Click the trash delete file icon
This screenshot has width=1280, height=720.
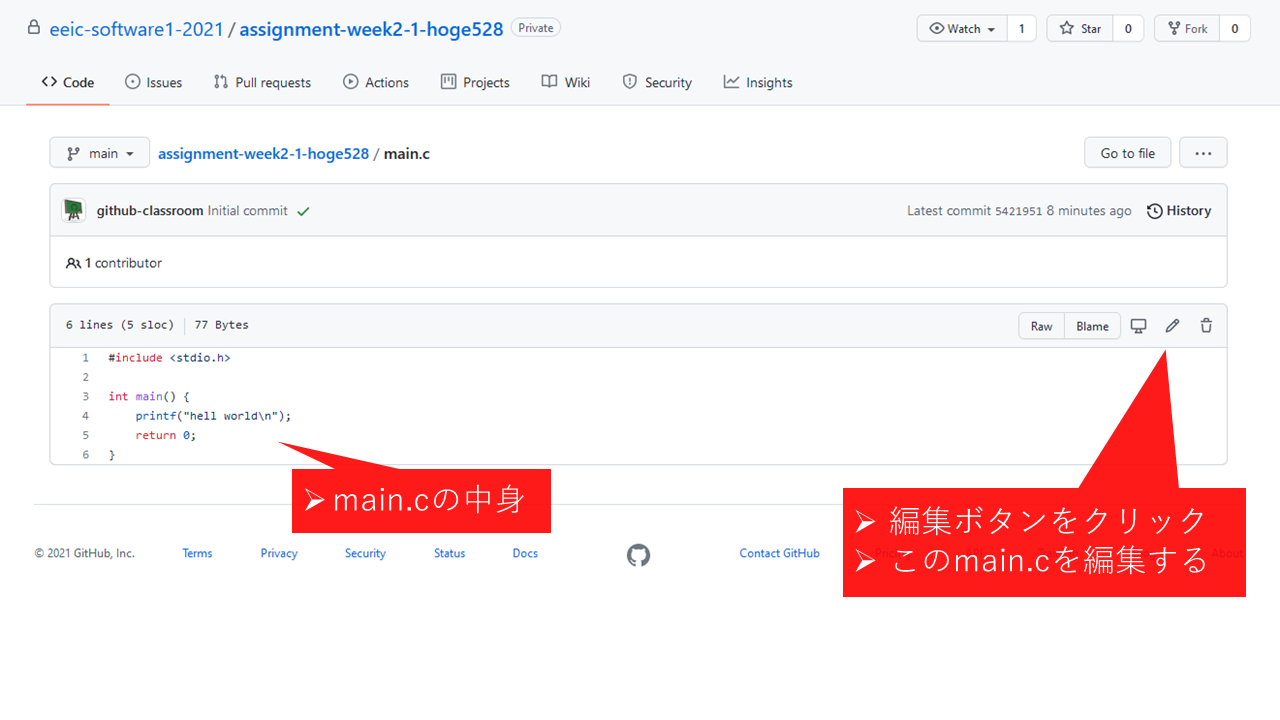pos(1206,326)
